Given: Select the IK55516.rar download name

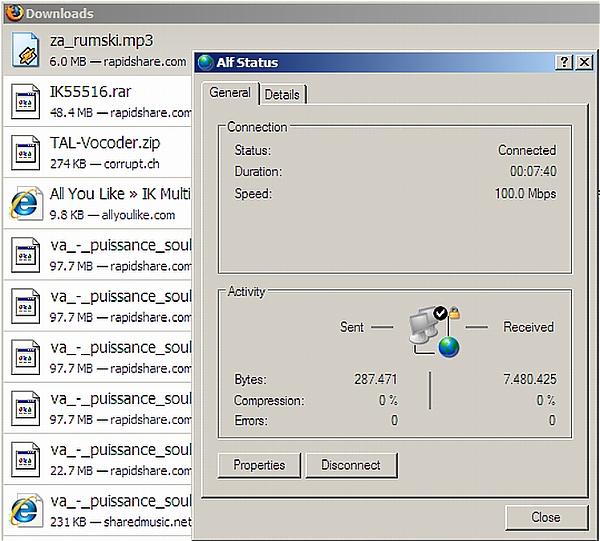Looking at the screenshot, I should point(91,92).
